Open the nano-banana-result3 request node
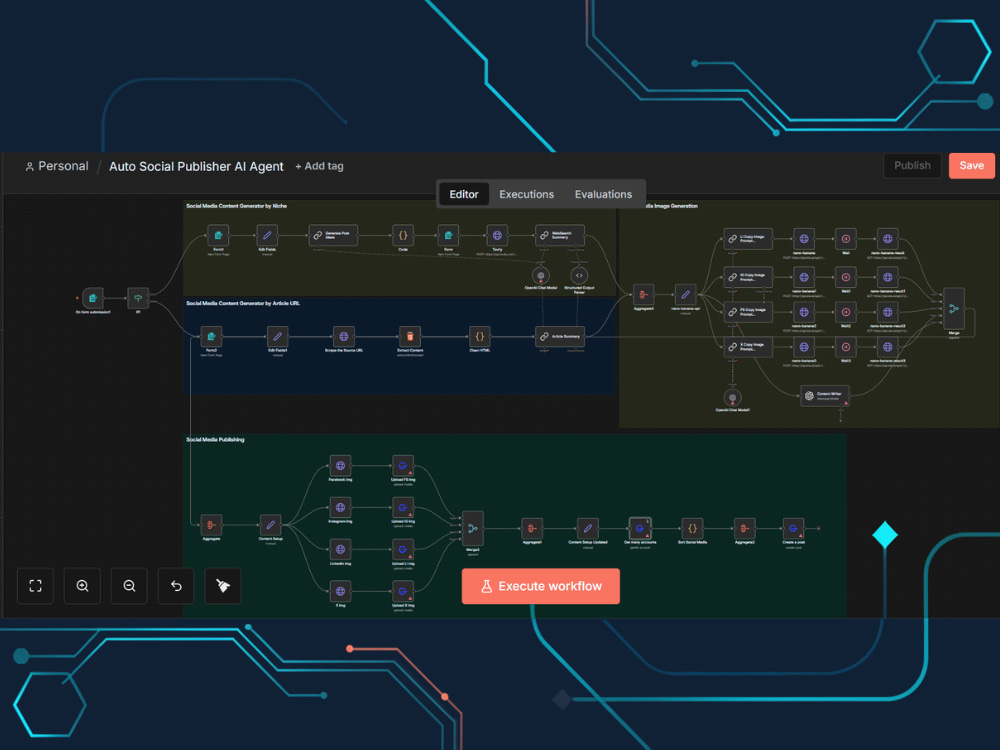Screen dimensions: 1000x750 pyautogui.click(x=888, y=347)
